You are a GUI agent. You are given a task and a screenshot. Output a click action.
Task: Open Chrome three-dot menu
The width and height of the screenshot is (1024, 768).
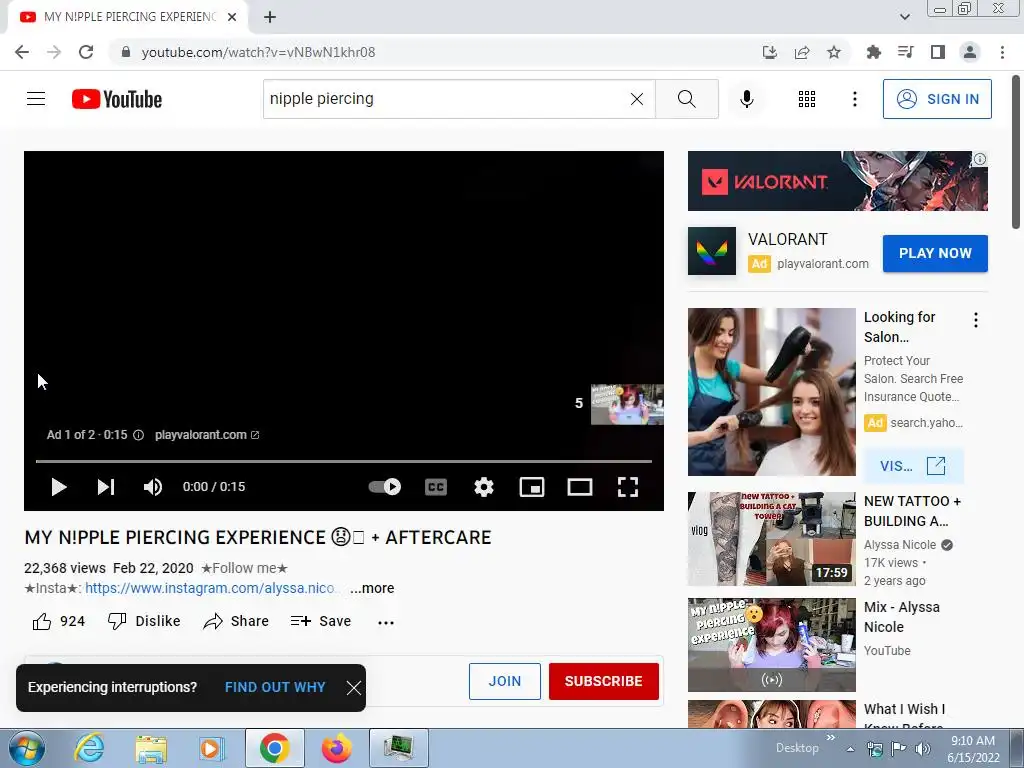(1002, 52)
